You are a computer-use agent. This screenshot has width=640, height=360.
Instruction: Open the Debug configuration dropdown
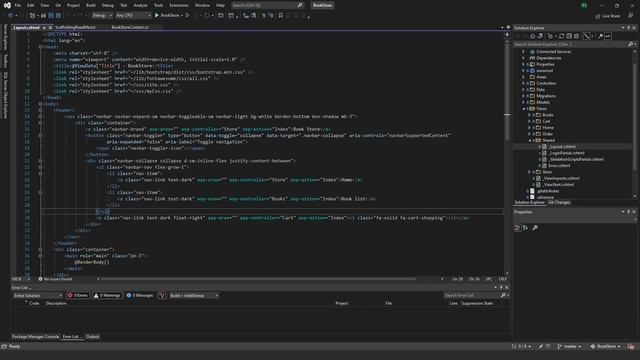[x=102, y=16]
